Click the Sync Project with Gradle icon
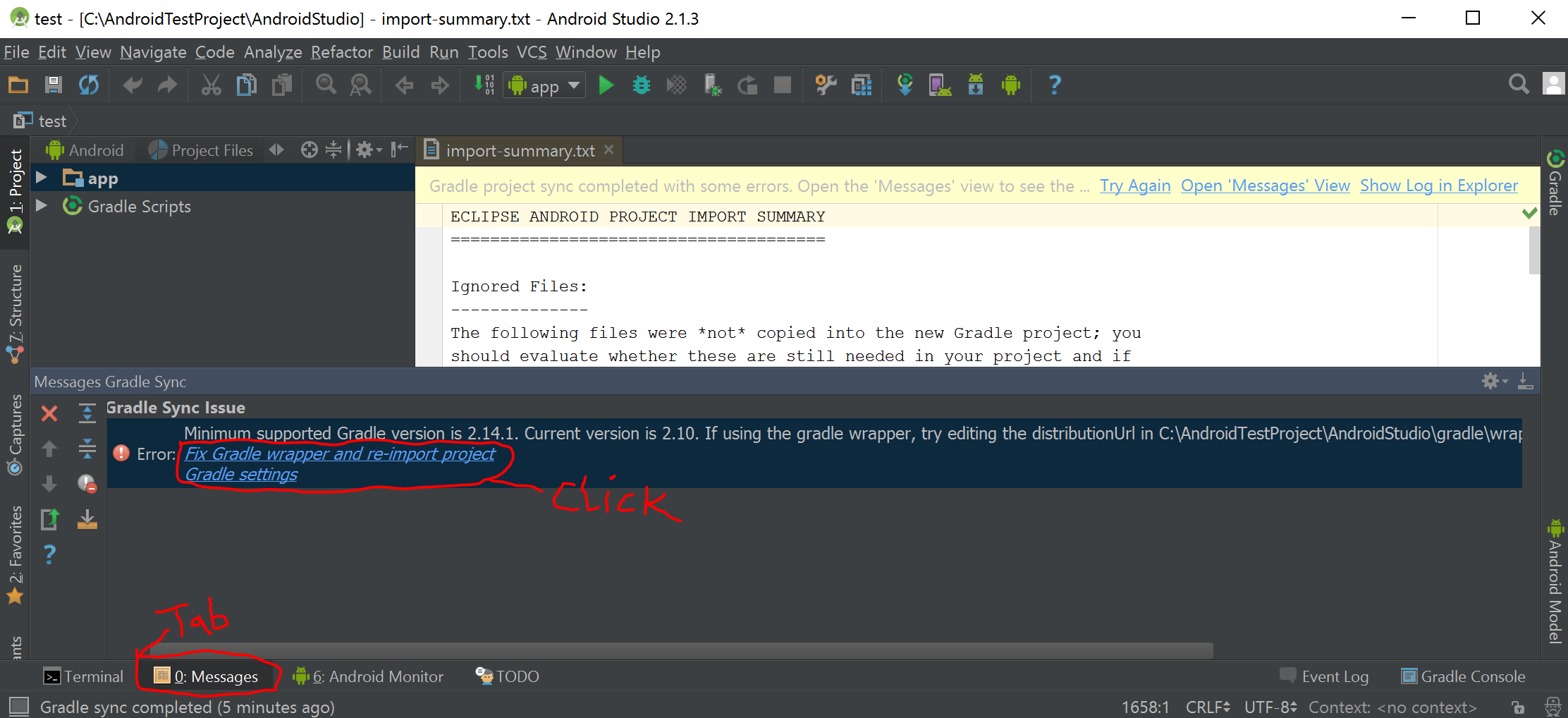1568x718 pixels. click(905, 85)
